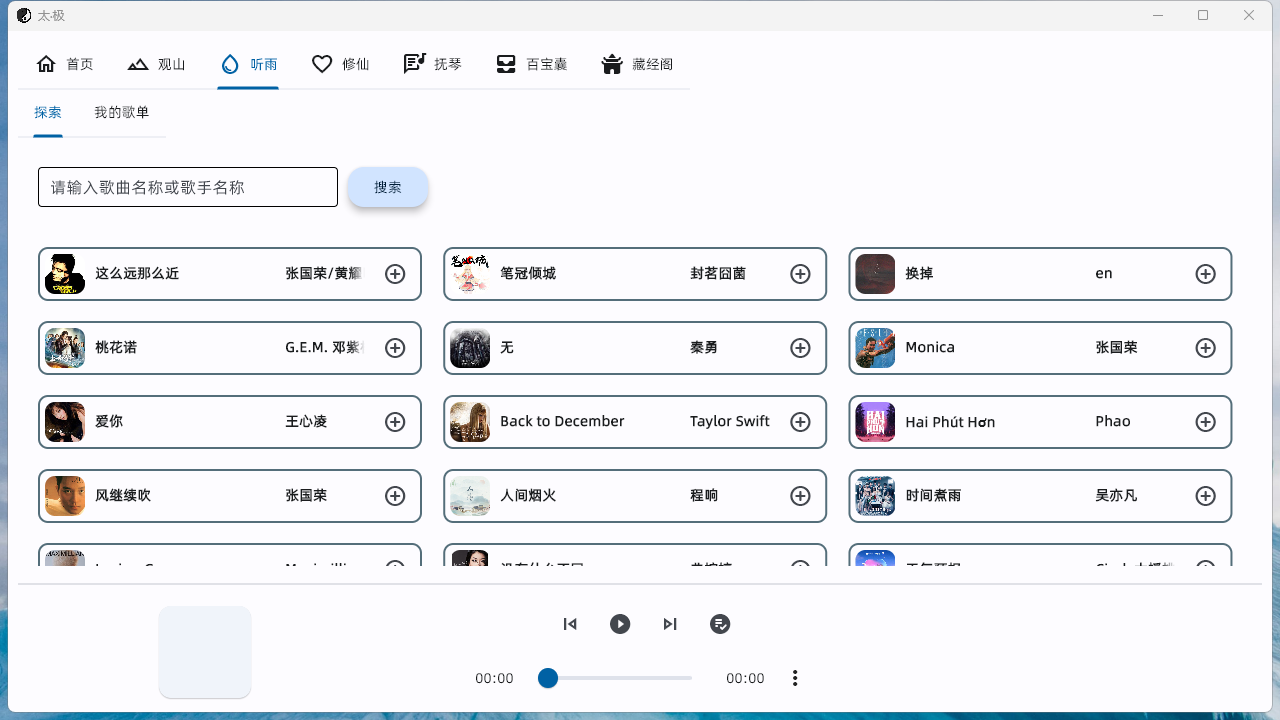Click artist name 封茗囧菌

718,273
